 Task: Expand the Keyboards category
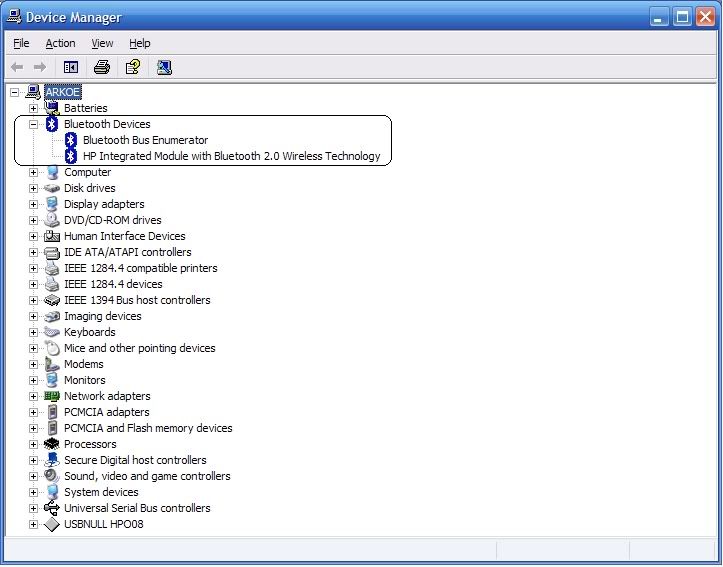[33, 332]
